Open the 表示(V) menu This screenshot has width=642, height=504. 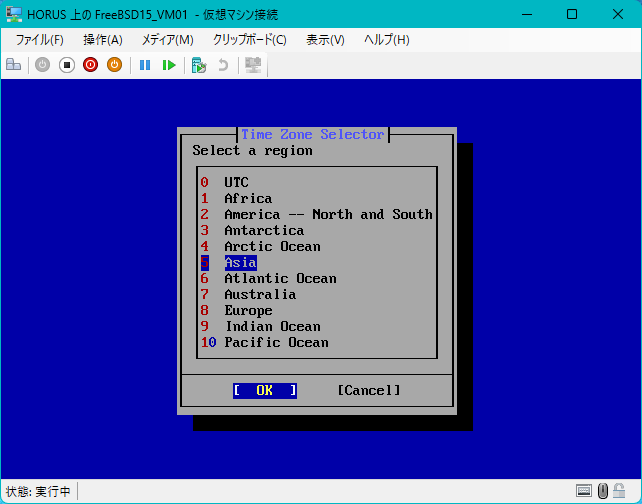325,40
